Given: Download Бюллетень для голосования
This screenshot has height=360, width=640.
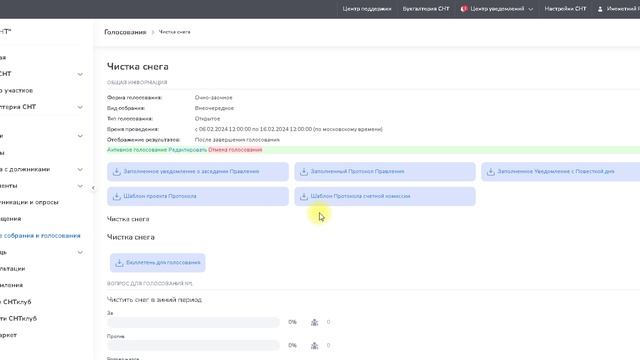Looking at the screenshot, I should click(x=158, y=263).
